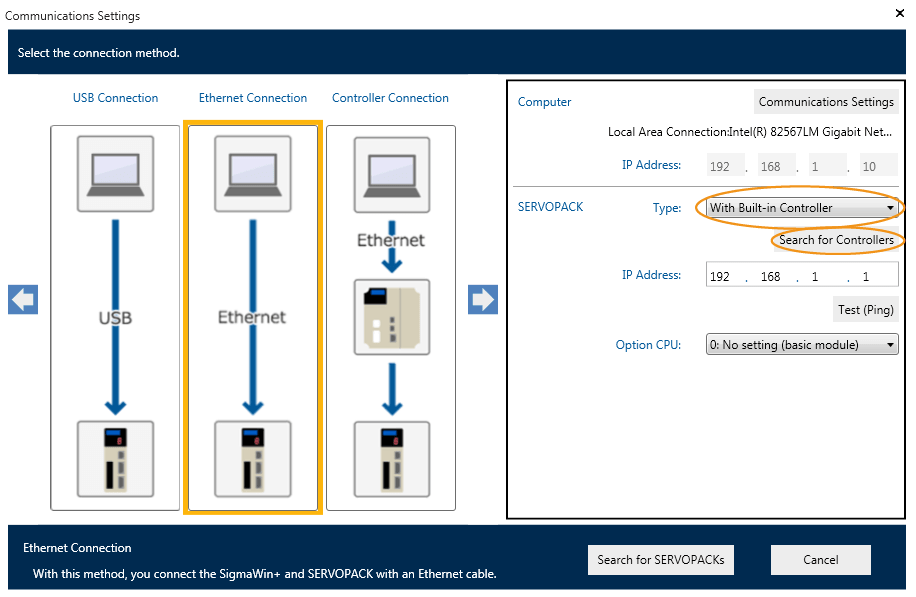Screen dimensions: 916x597
Task: Select Controller Connection method label
Action: coord(390,98)
